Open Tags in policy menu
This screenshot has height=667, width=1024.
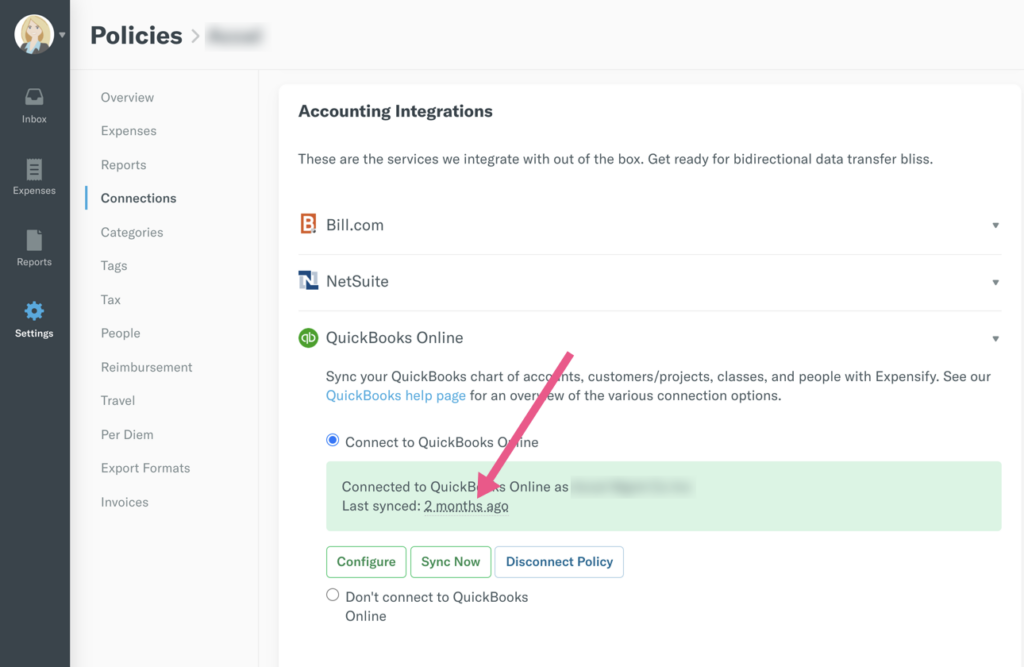pyautogui.click(x=114, y=266)
